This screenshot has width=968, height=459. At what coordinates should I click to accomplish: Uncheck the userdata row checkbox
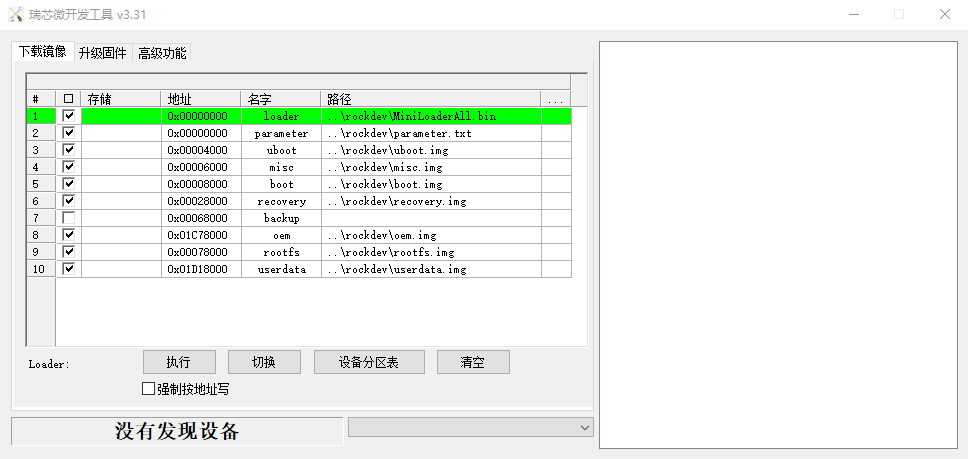tap(69, 269)
